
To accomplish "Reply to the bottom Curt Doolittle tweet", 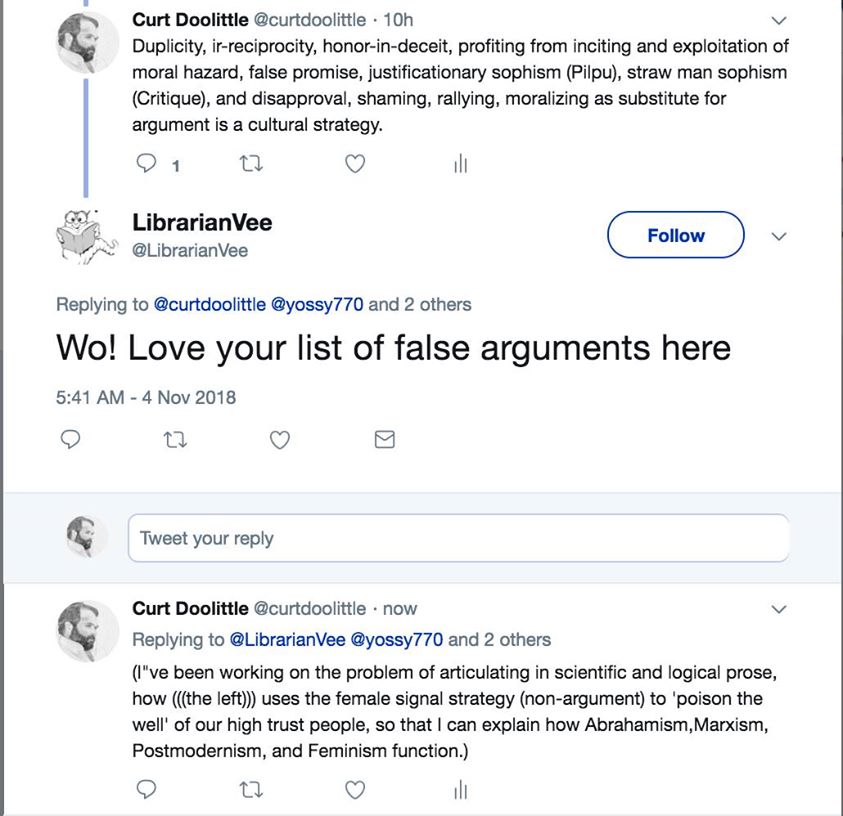I will [146, 790].
